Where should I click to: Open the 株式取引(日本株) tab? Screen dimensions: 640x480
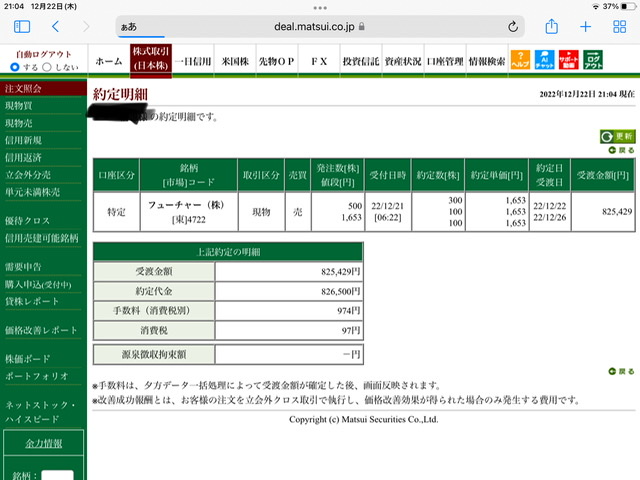click(151, 60)
